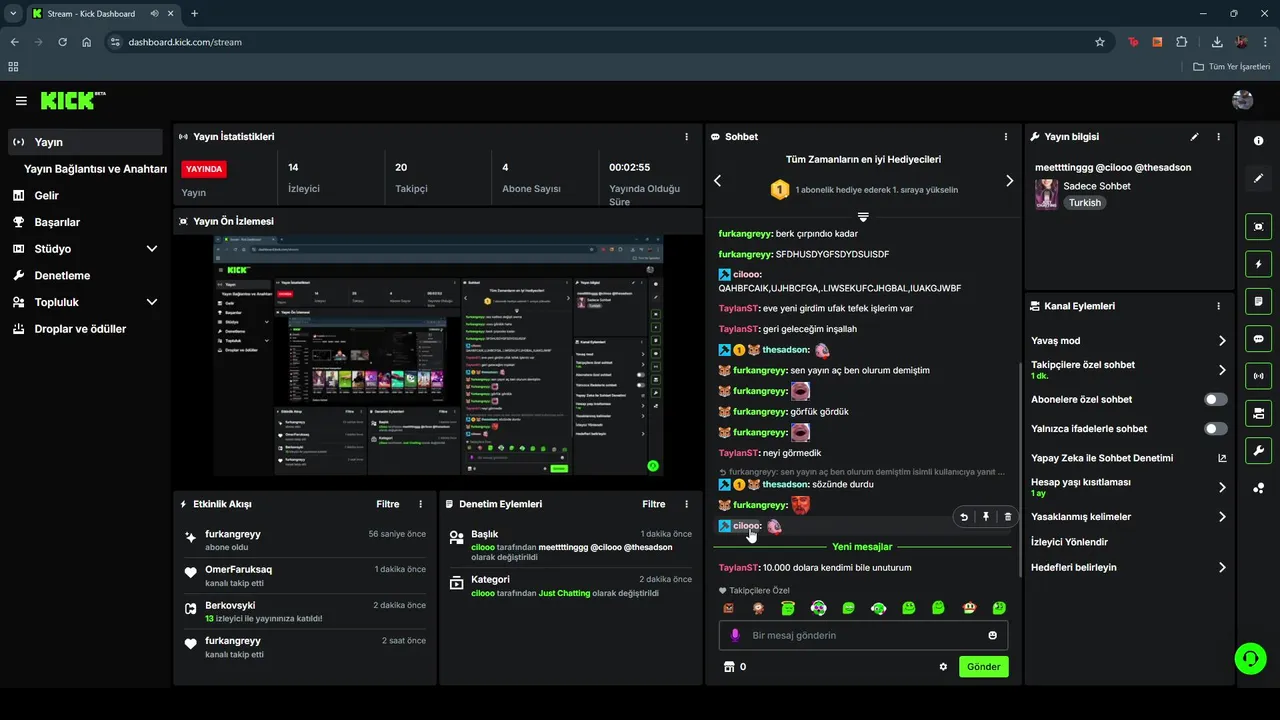
Task: Click reply icon on cilooo's hovered message
Action: pyautogui.click(x=964, y=517)
